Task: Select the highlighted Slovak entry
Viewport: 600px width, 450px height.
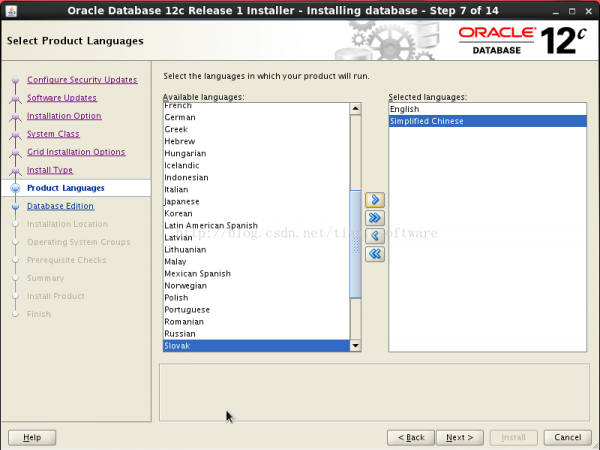Action: (x=256, y=346)
